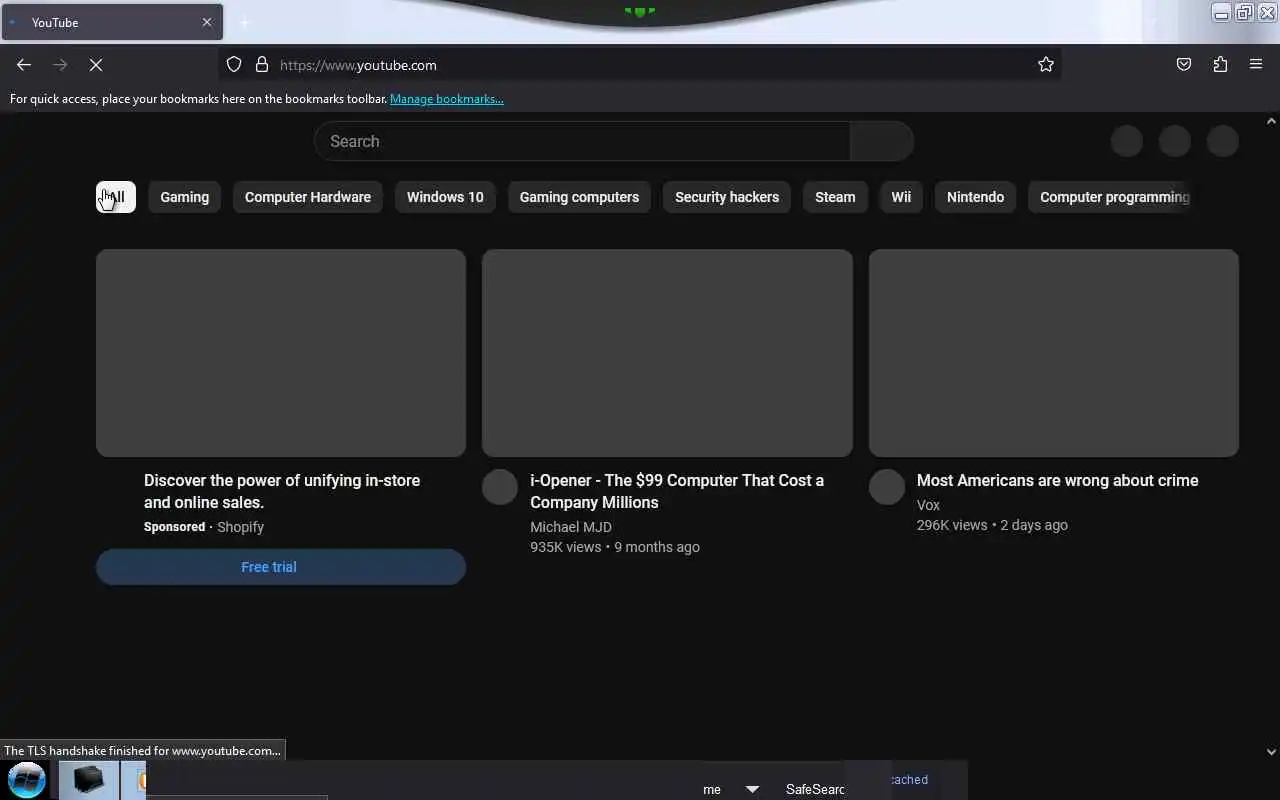1280x800 pixels.
Task: Open the tracking protection shield icon
Action: coord(234,65)
